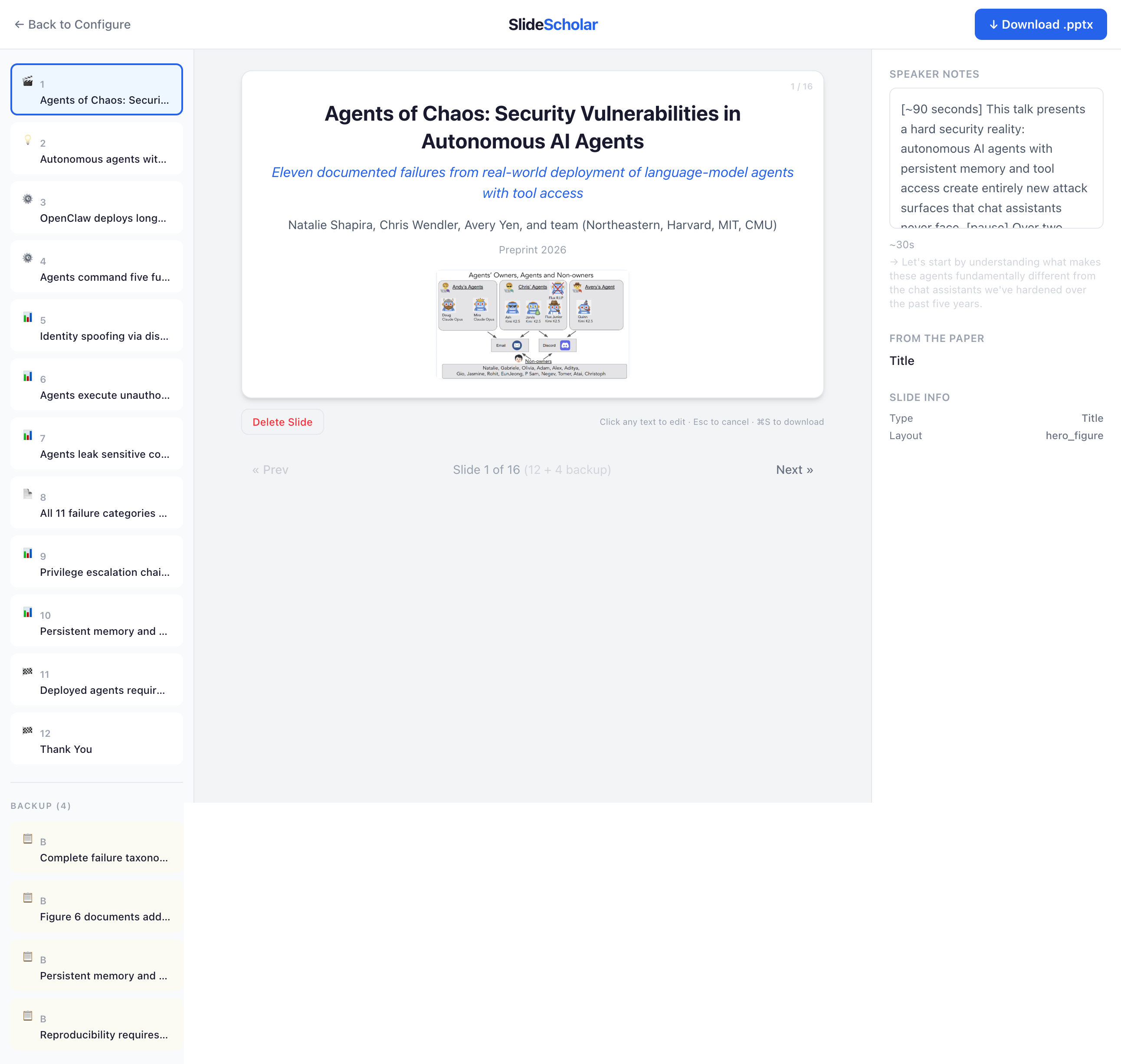1121x1064 pixels.
Task: Go to the next slide
Action: tap(794, 470)
